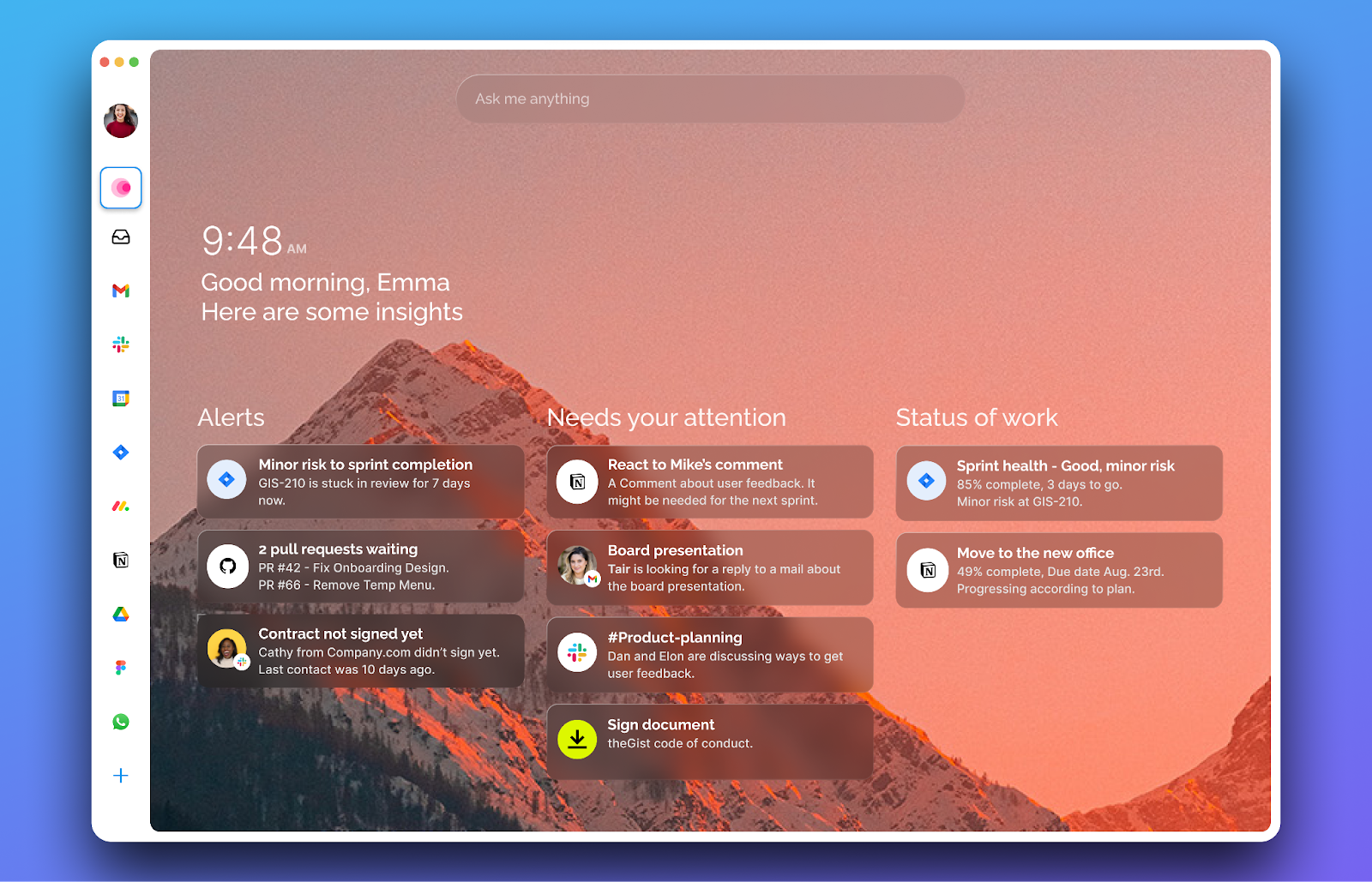
Task: Click the Needs your attention heading
Action: (x=666, y=417)
